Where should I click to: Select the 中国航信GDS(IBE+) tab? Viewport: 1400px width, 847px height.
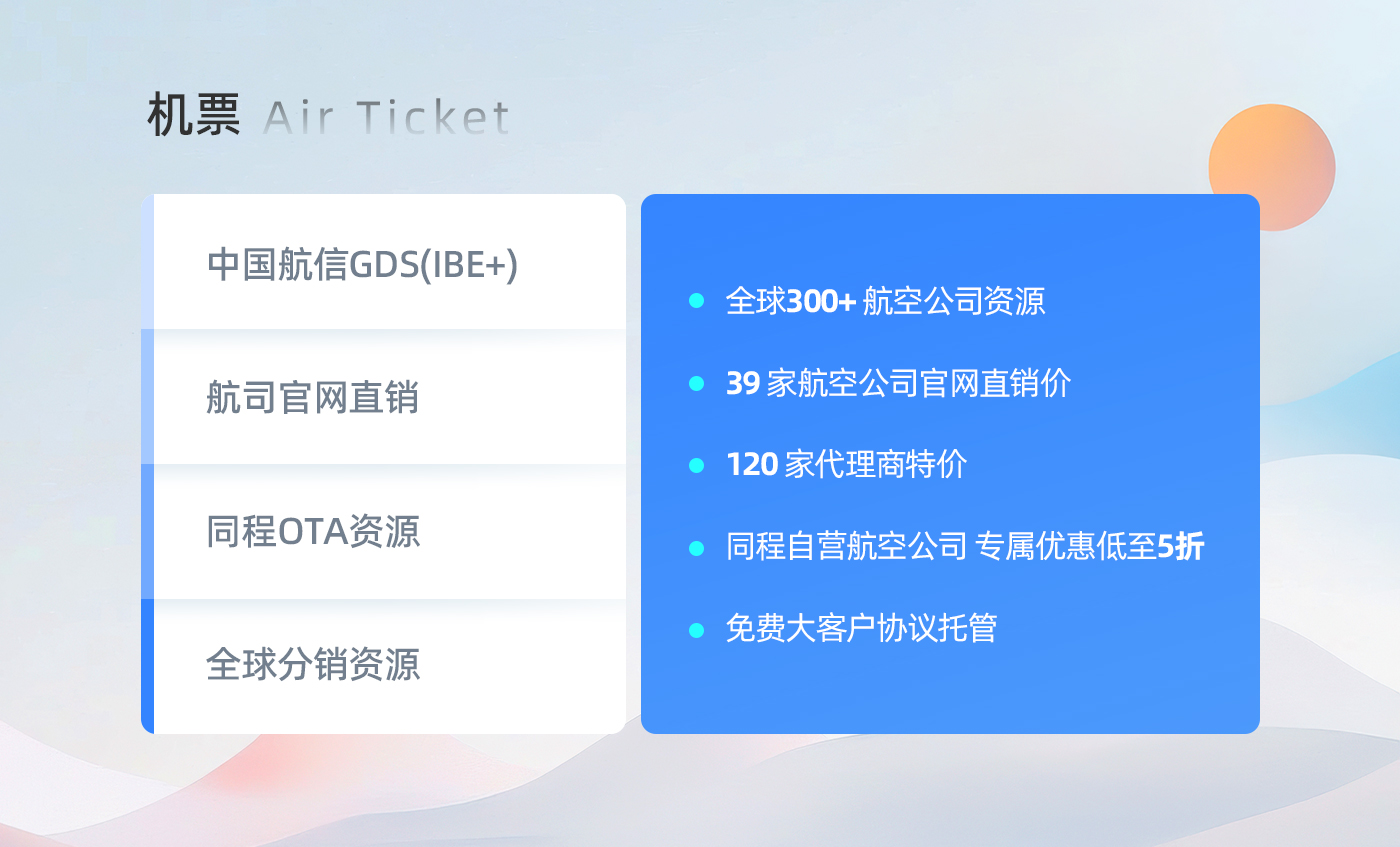click(384, 262)
